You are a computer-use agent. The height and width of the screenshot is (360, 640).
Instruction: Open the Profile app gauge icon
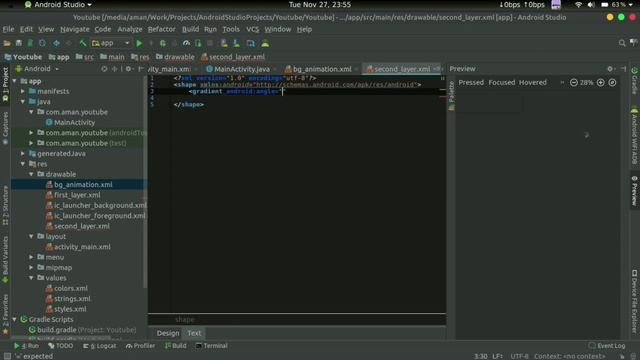click(187, 43)
